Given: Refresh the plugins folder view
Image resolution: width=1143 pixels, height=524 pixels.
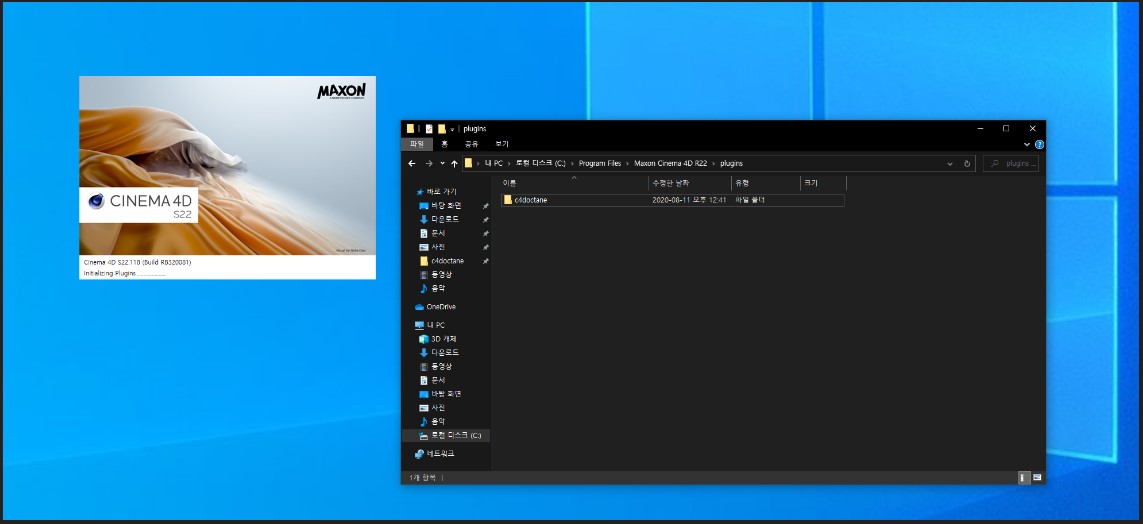Looking at the screenshot, I should 967,164.
